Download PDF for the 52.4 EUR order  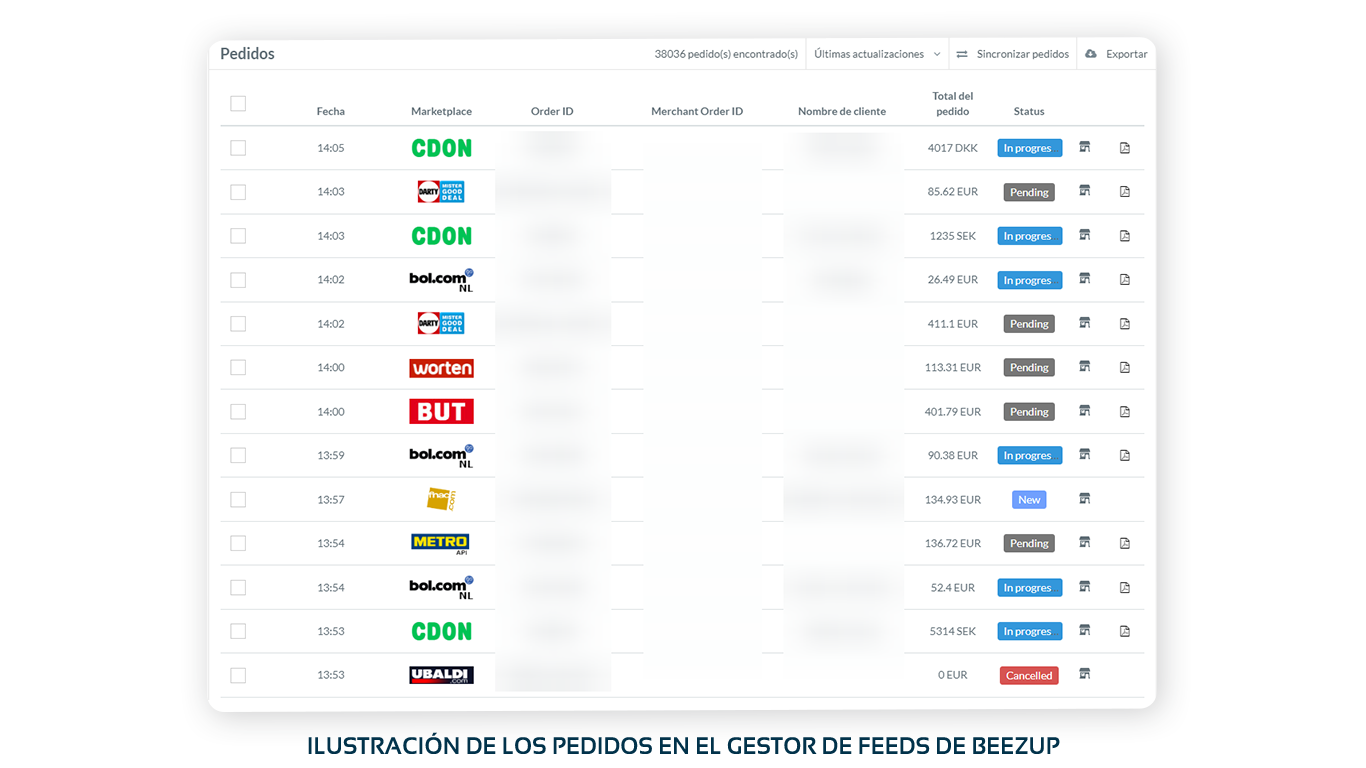(1125, 588)
